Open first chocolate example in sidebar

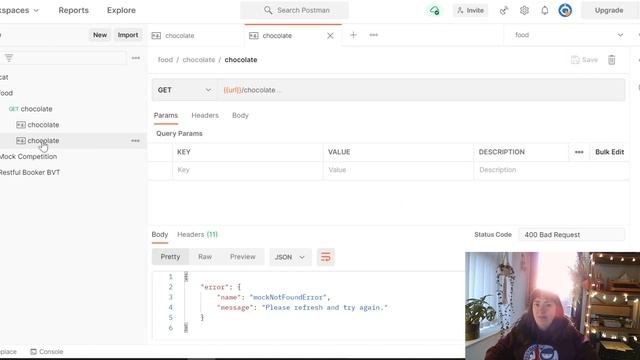point(38,125)
